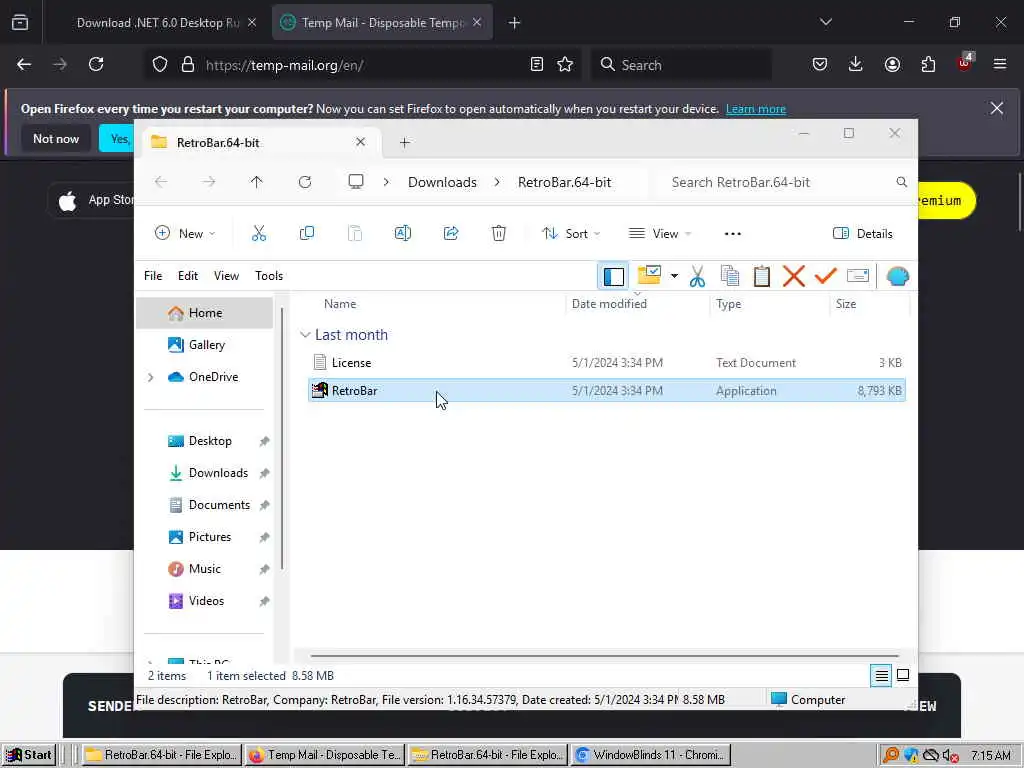Open the File menu
Viewport: 1024px width, 768px height.
(x=153, y=276)
